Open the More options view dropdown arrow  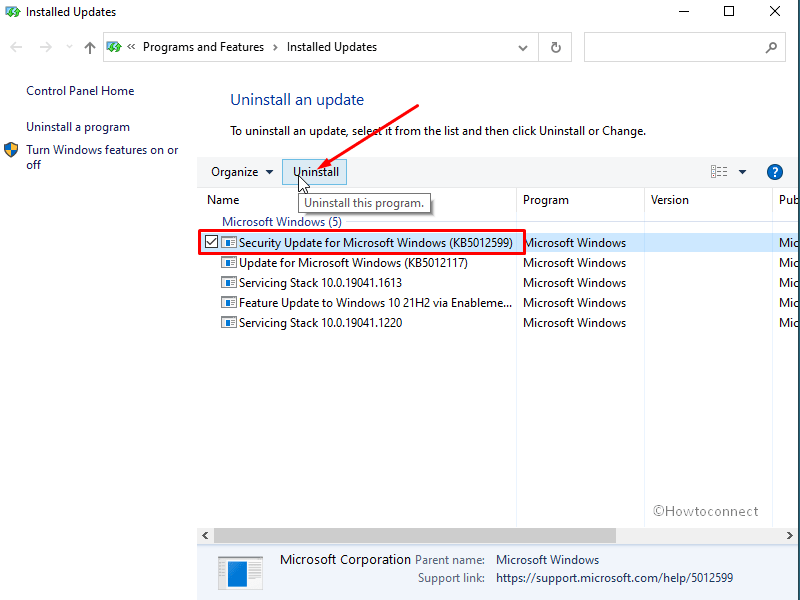tap(742, 172)
